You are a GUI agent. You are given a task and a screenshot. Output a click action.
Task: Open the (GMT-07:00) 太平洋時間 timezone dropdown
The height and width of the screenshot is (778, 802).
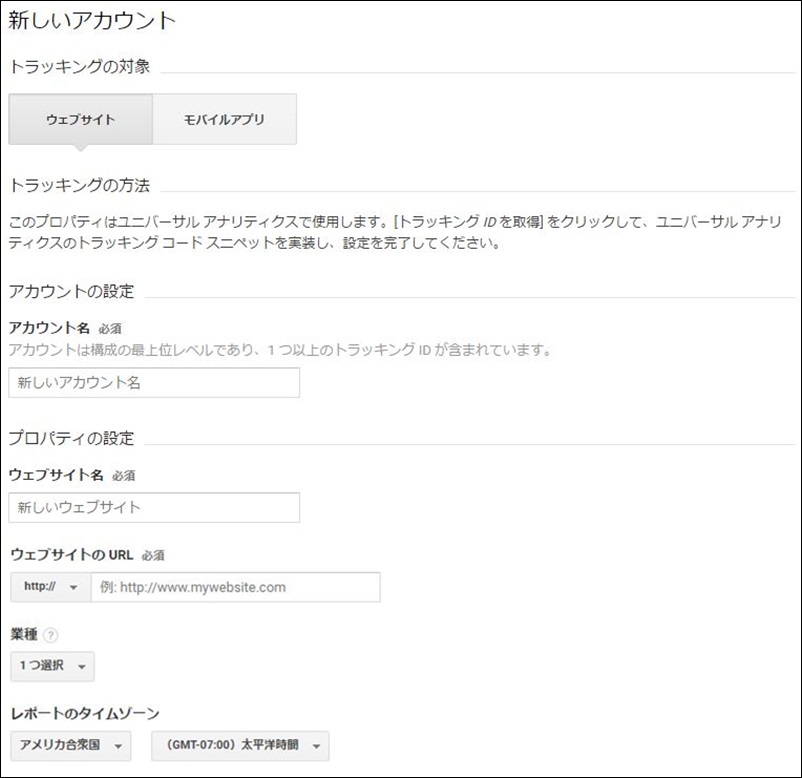[x=240, y=746]
